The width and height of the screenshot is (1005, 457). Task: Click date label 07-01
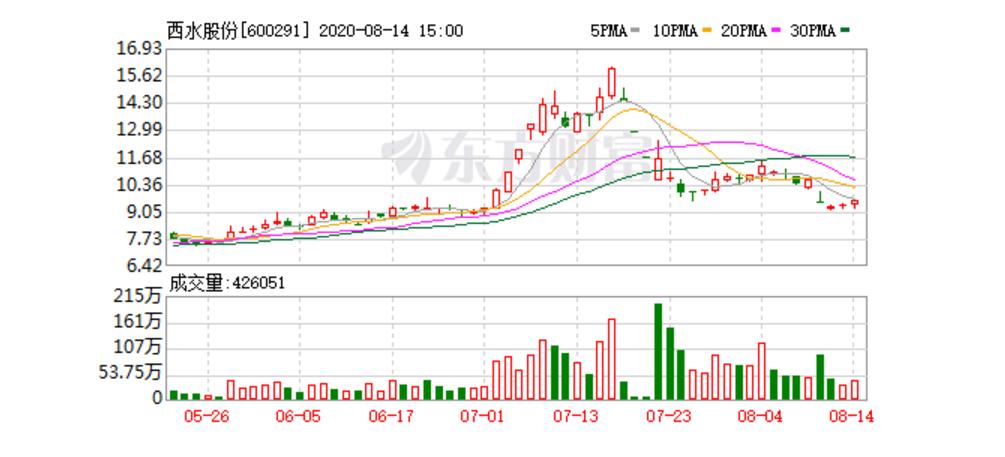pyautogui.click(x=483, y=417)
